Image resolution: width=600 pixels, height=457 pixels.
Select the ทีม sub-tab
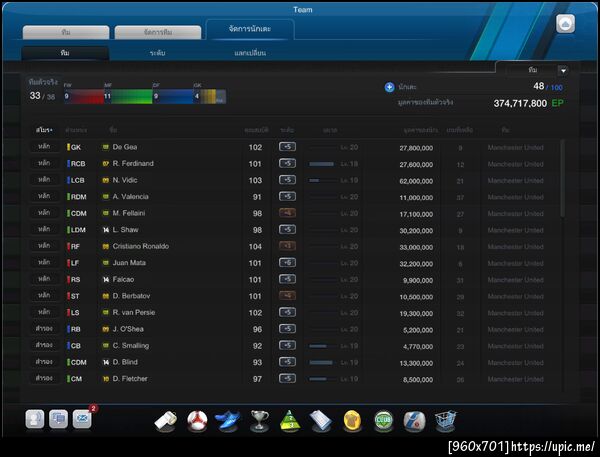(x=65, y=53)
